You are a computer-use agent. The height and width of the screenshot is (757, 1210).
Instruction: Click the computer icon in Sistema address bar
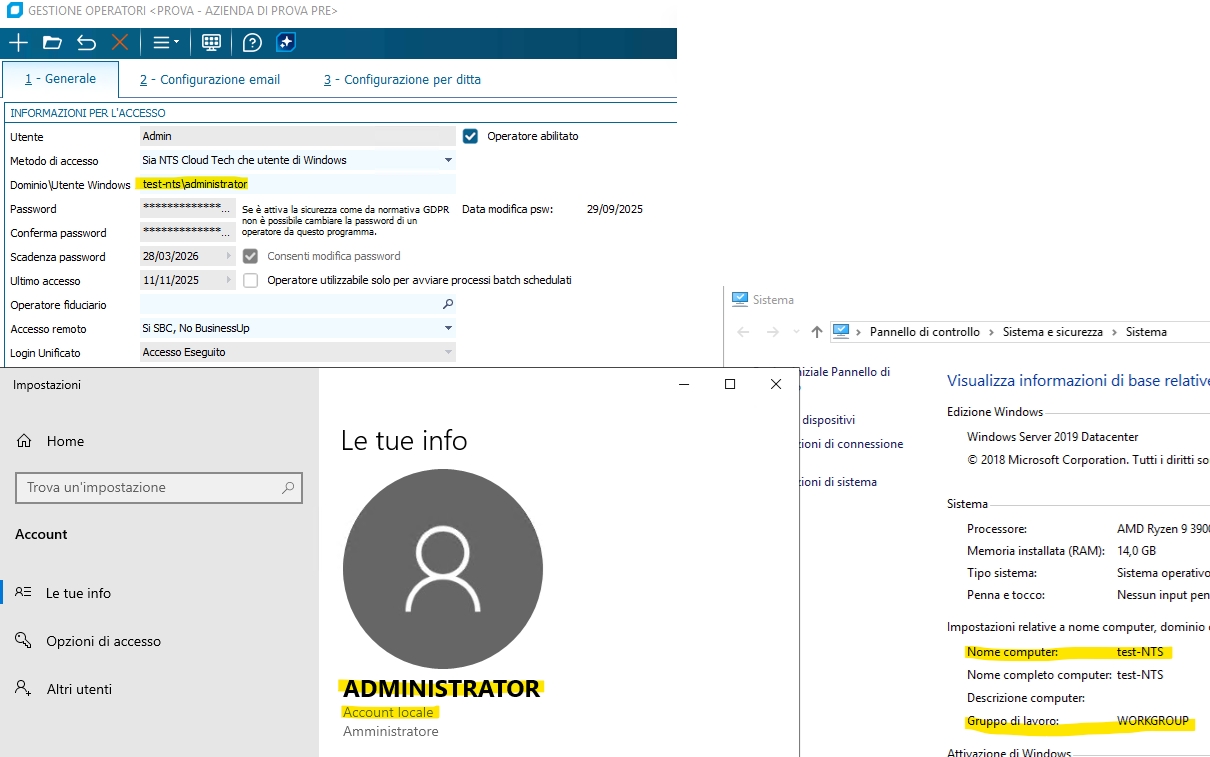tap(841, 331)
